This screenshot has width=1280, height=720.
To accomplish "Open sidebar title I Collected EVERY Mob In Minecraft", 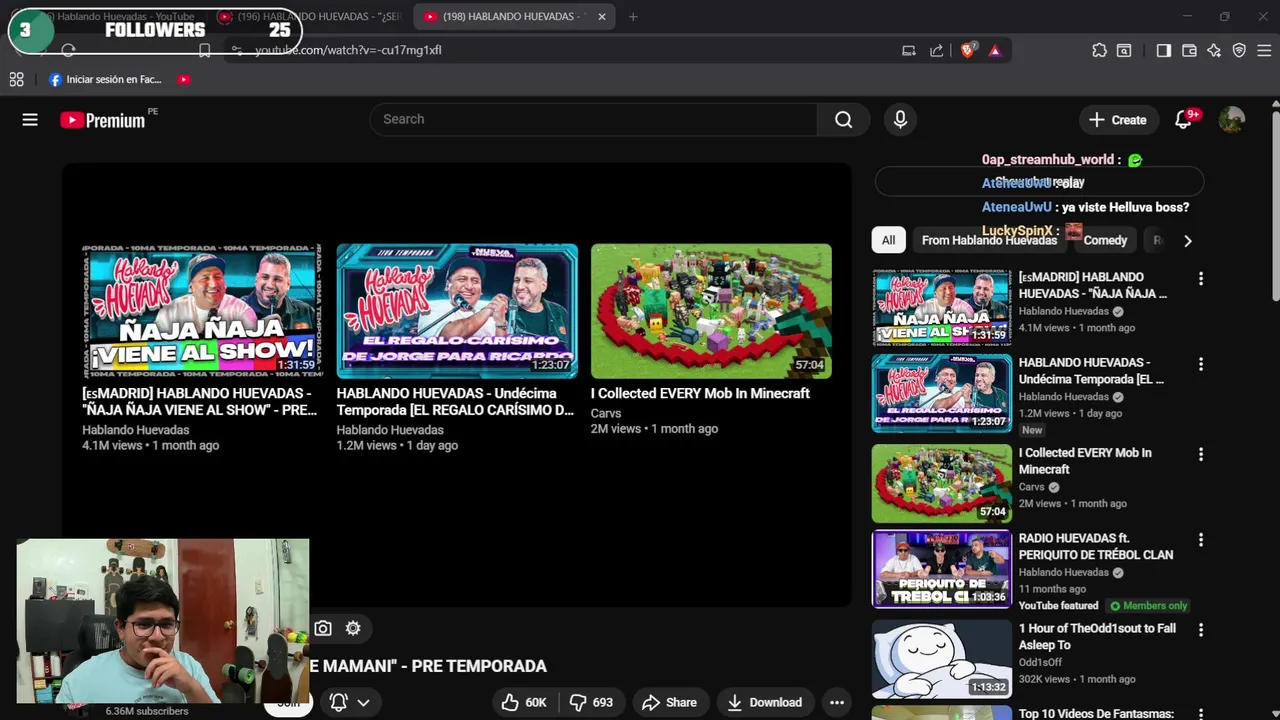I will [1085, 461].
